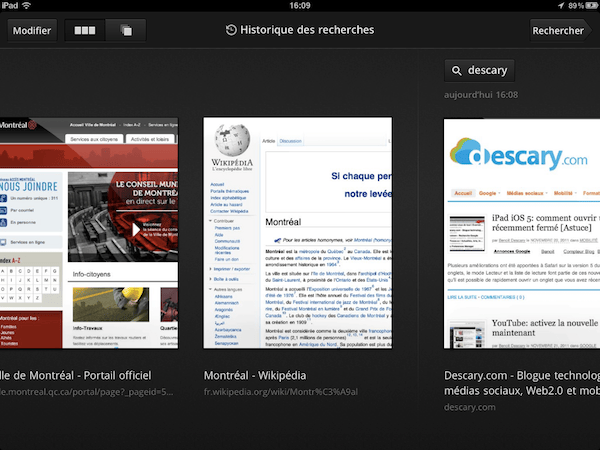Tap the 16:09 clock in status bar
The height and width of the screenshot is (450, 600).
(x=300, y=5)
